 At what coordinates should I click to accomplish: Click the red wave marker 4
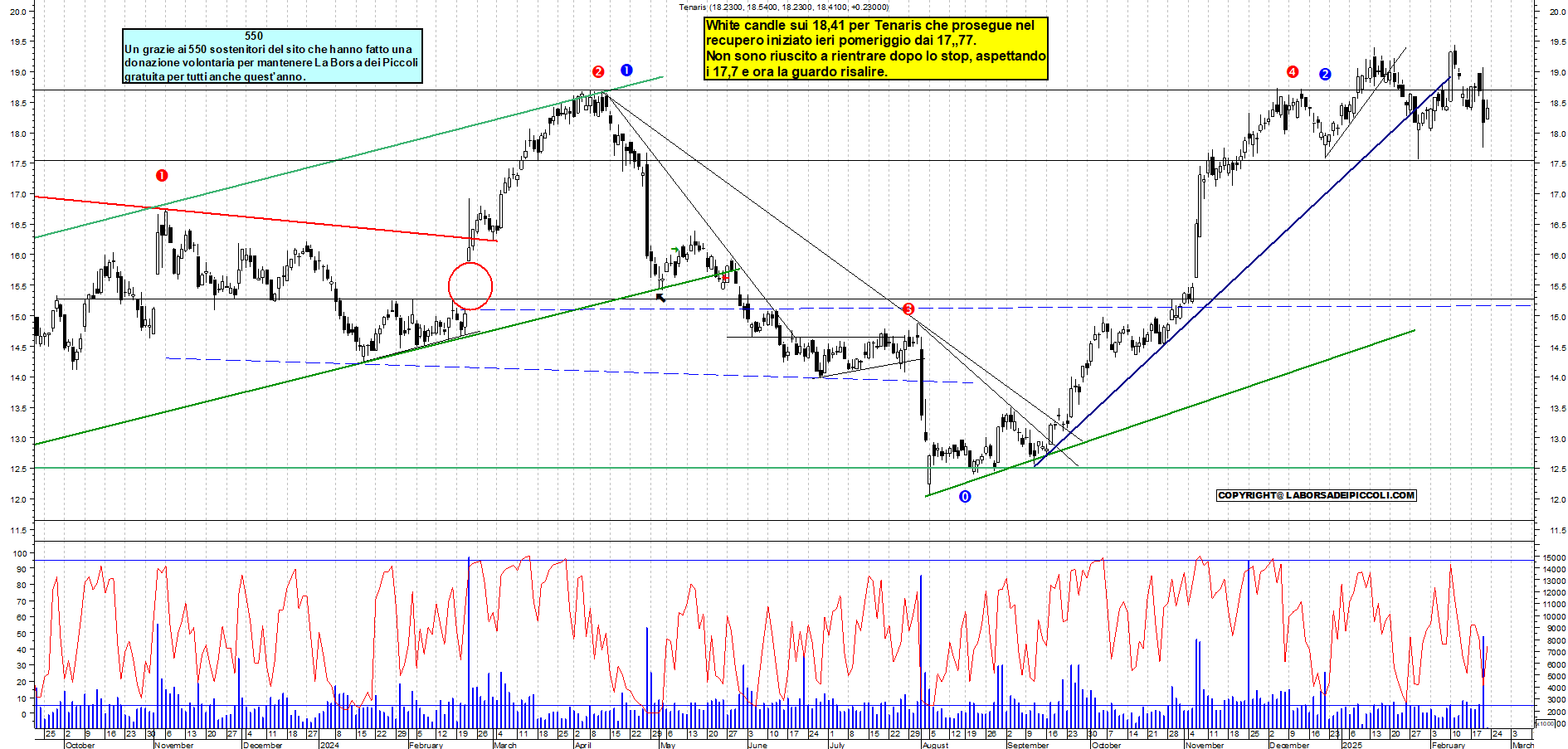point(1293,72)
